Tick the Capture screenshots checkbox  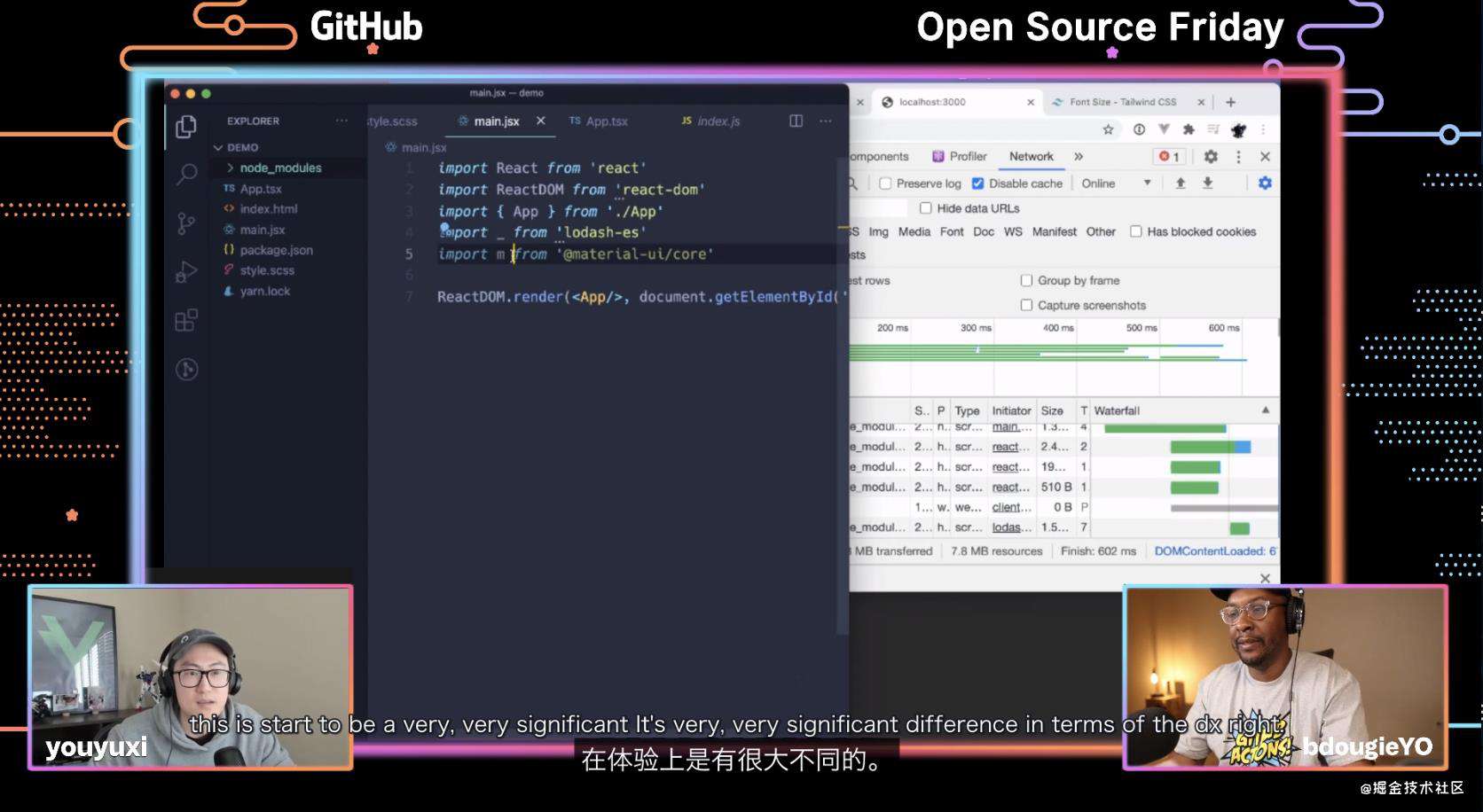click(1026, 305)
